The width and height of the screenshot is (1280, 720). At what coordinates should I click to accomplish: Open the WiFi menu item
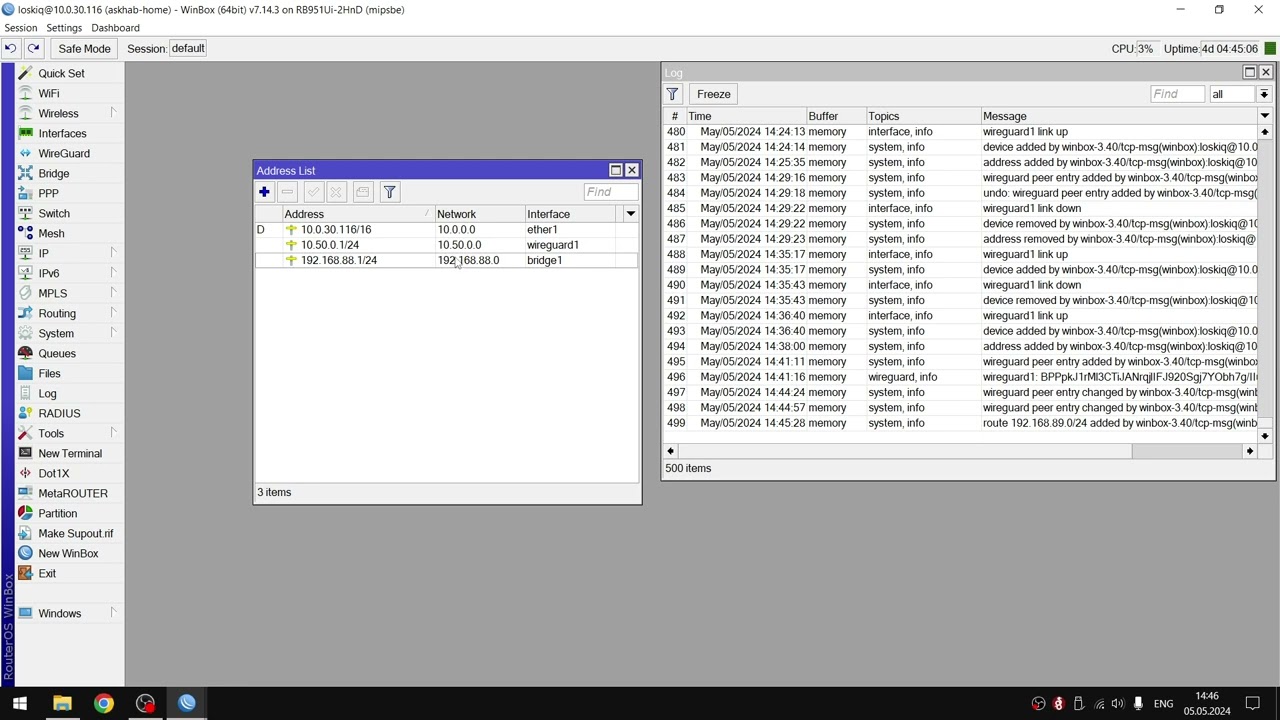point(48,93)
